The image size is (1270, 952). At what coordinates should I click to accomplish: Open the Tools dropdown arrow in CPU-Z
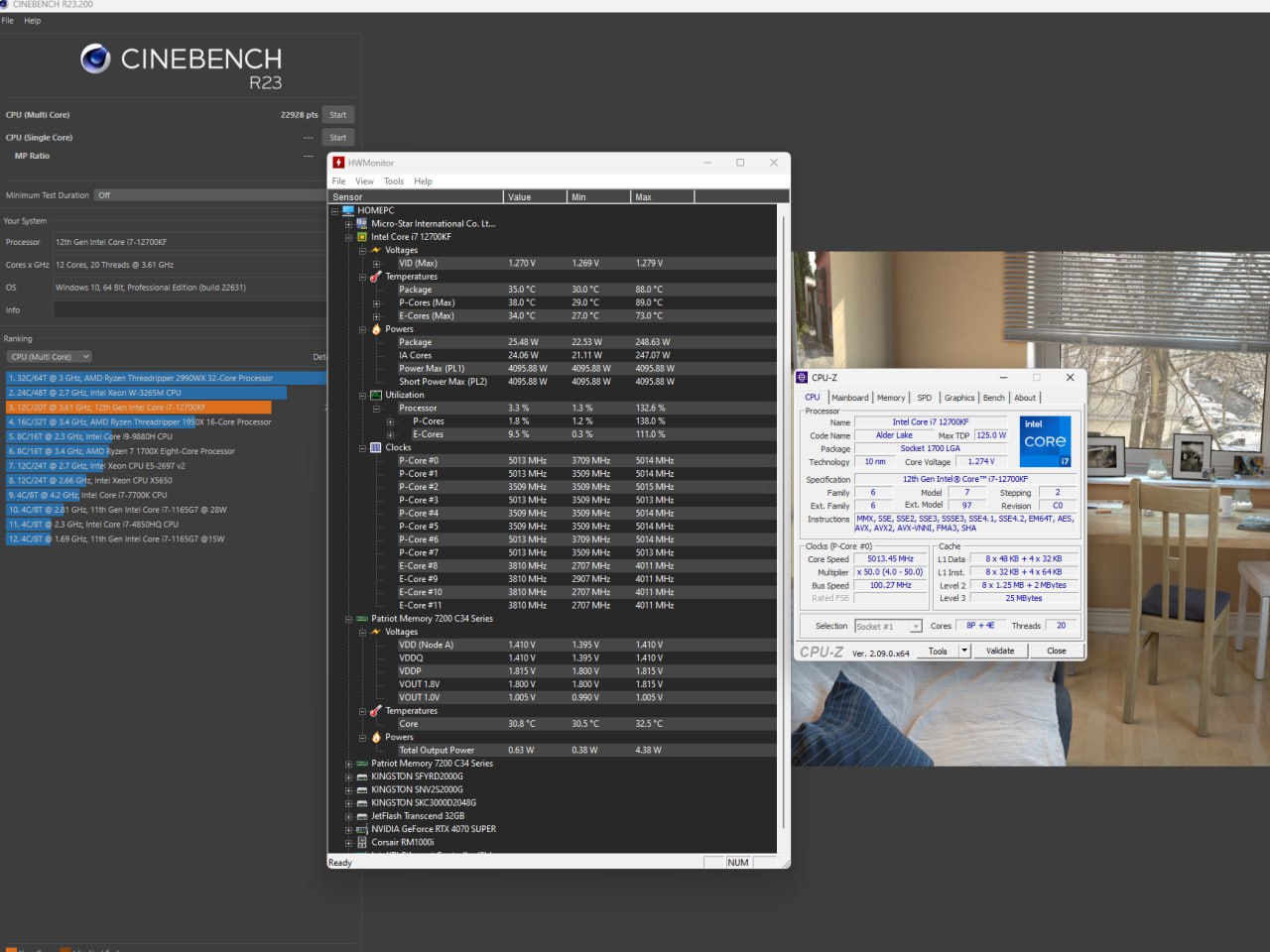pos(963,652)
